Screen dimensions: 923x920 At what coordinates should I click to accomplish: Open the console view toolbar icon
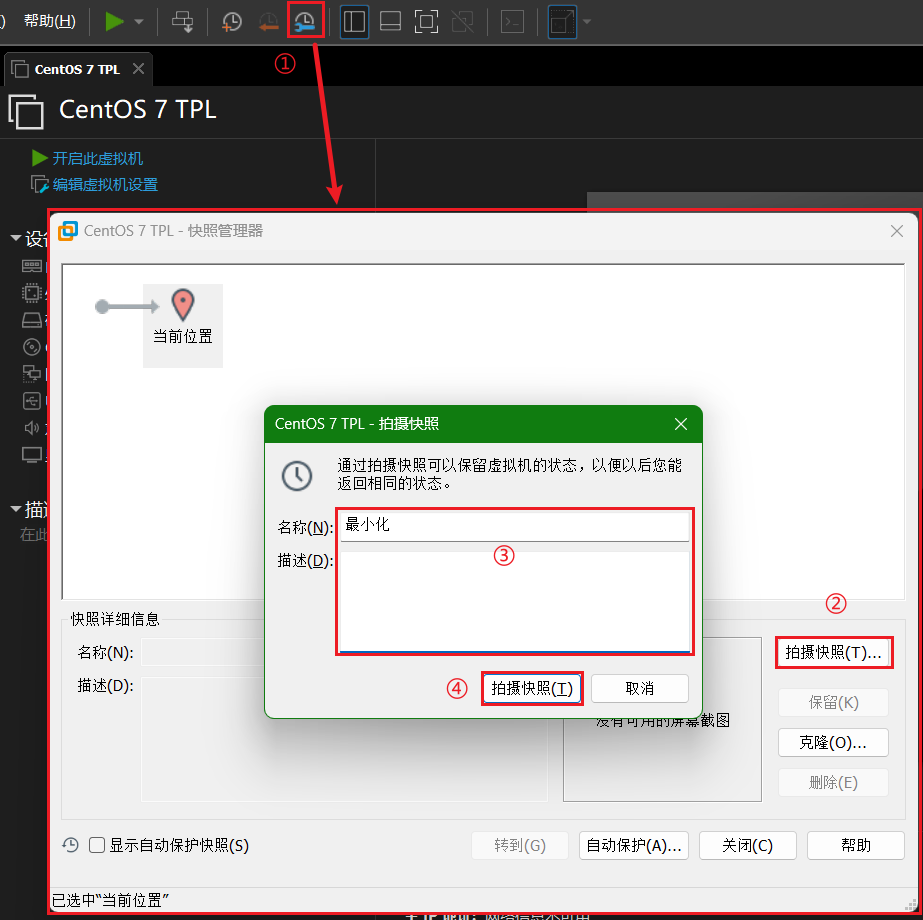[512, 22]
